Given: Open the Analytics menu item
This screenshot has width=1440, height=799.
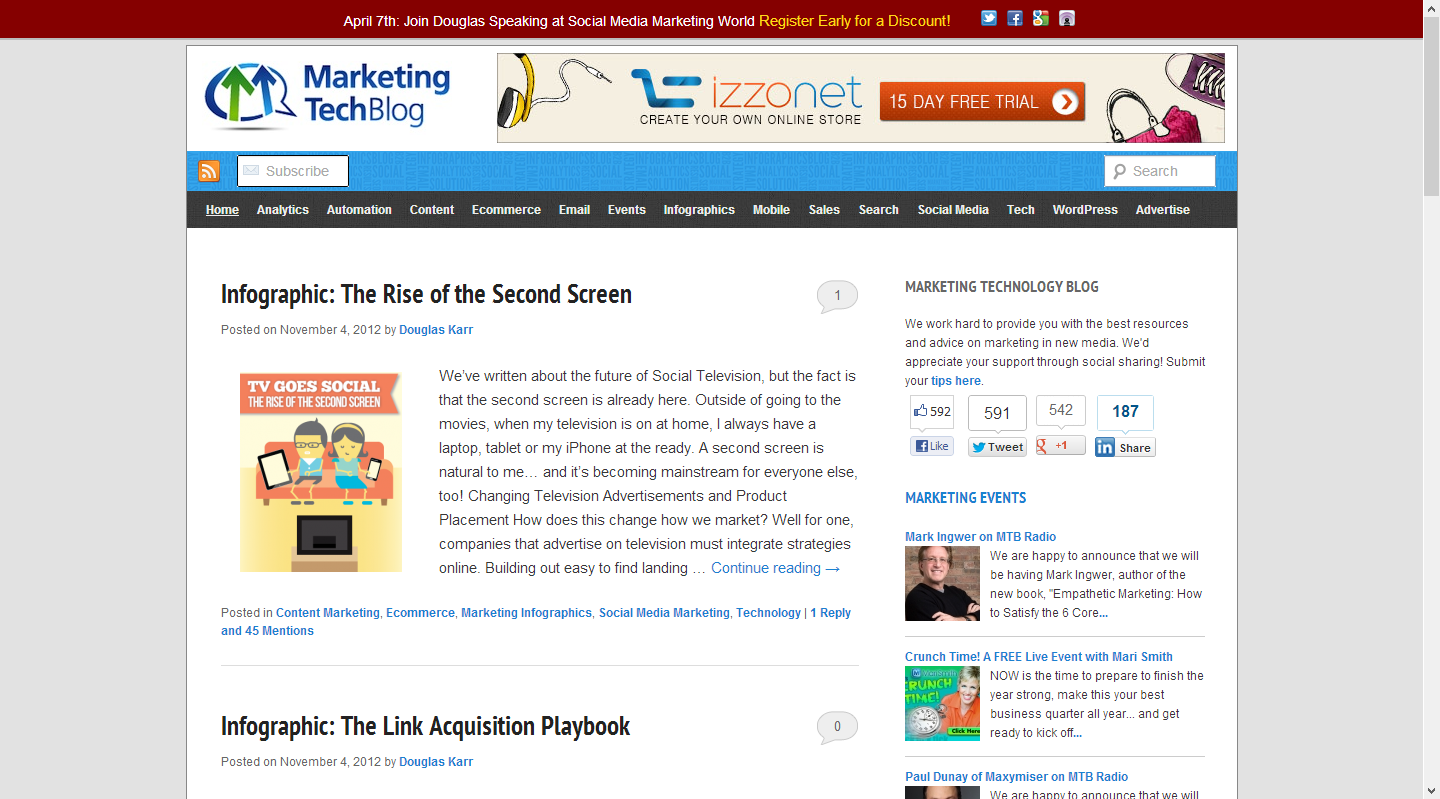Looking at the screenshot, I should click(283, 210).
